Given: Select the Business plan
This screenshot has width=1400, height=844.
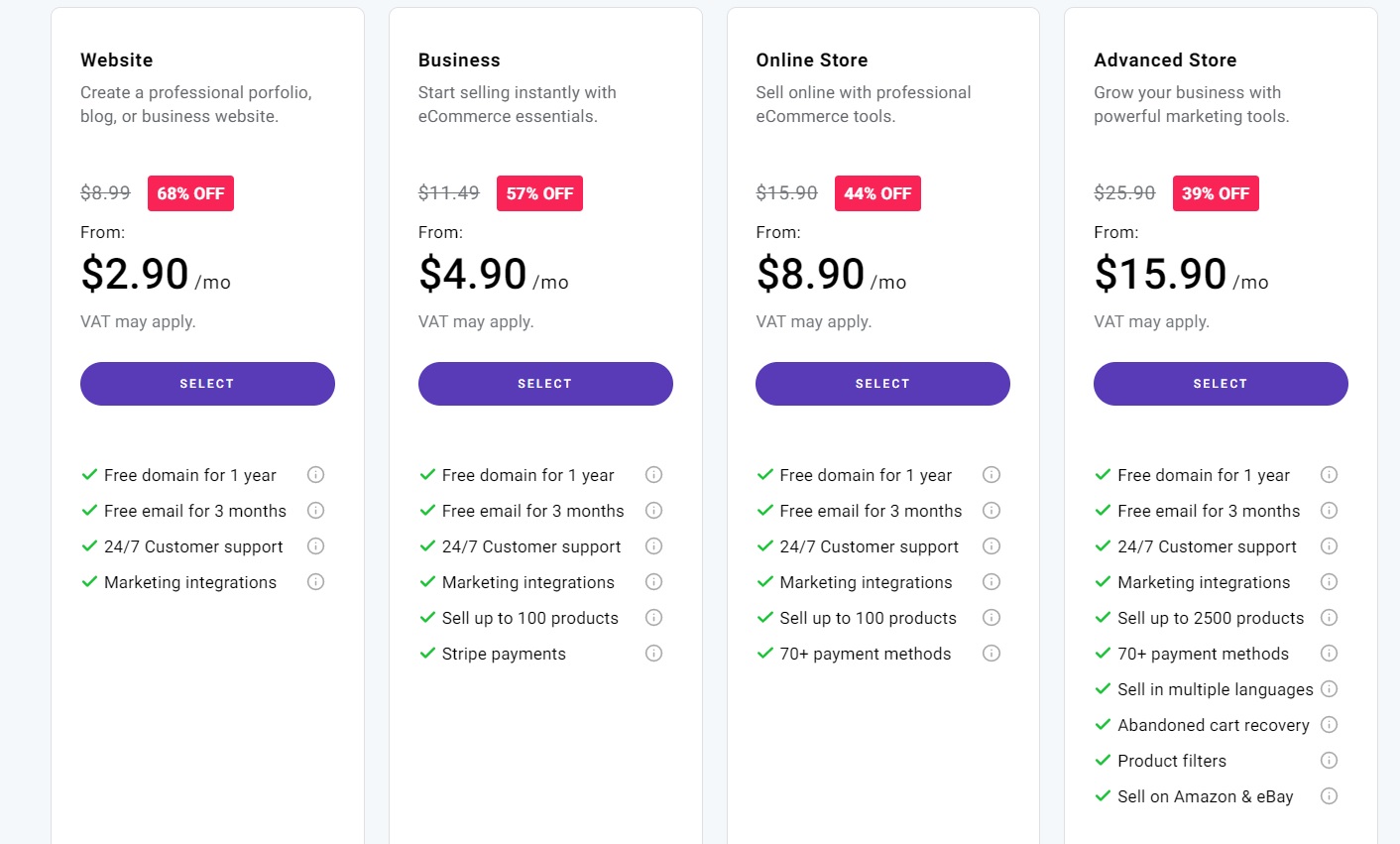Looking at the screenshot, I should pos(545,384).
